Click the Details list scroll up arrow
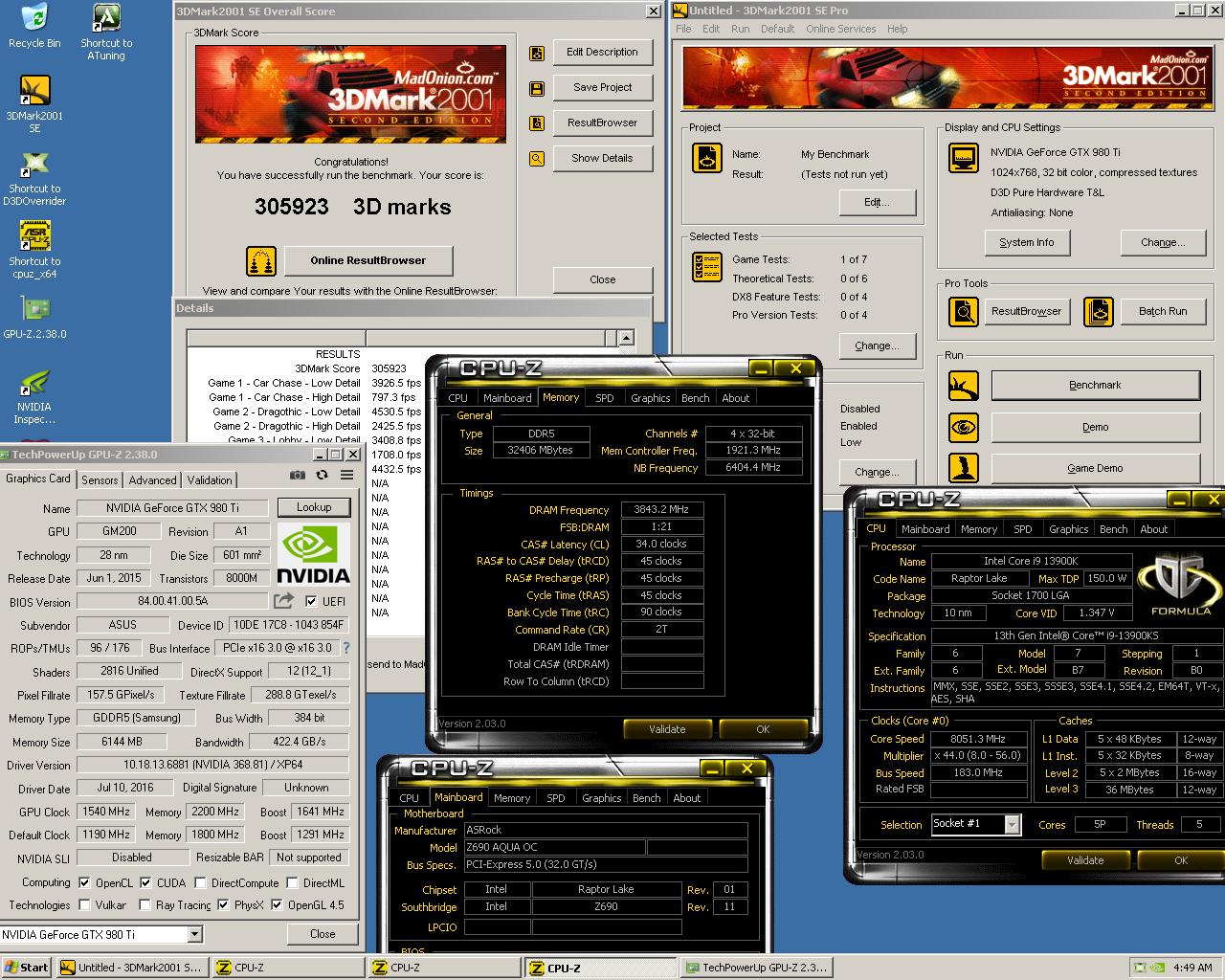 tap(626, 338)
